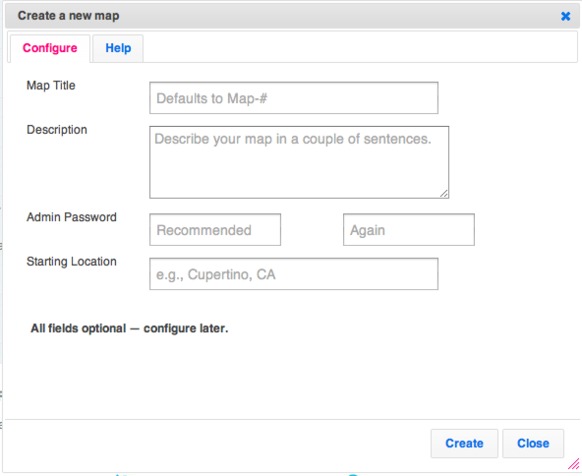Click the Description label text
582x476 pixels.
(57, 130)
